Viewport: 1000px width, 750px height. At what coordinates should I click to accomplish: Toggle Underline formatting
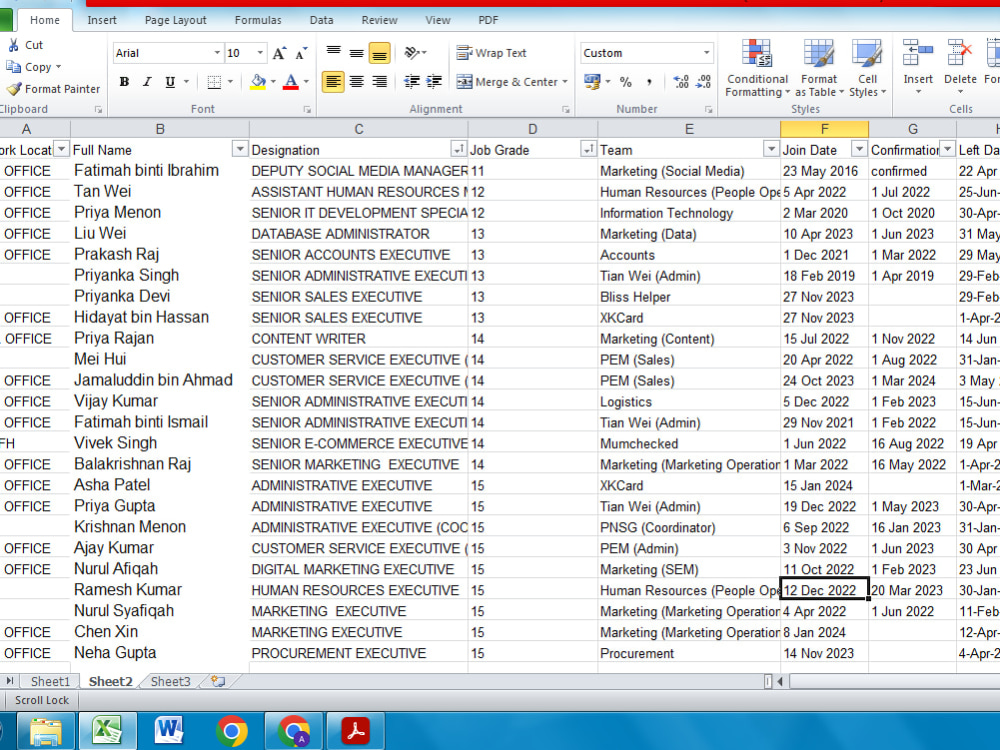point(170,82)
